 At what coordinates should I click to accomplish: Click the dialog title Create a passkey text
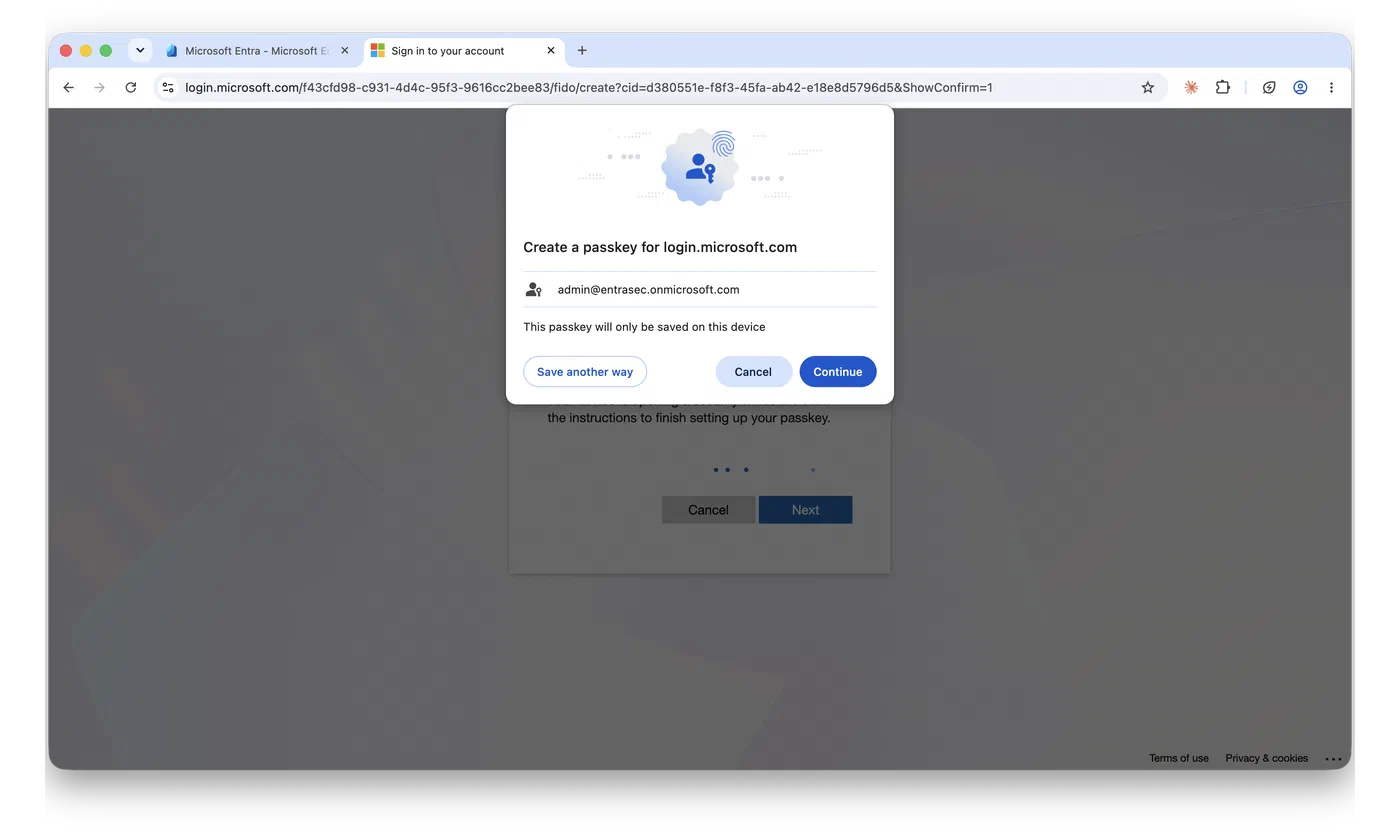coord(660,247)
